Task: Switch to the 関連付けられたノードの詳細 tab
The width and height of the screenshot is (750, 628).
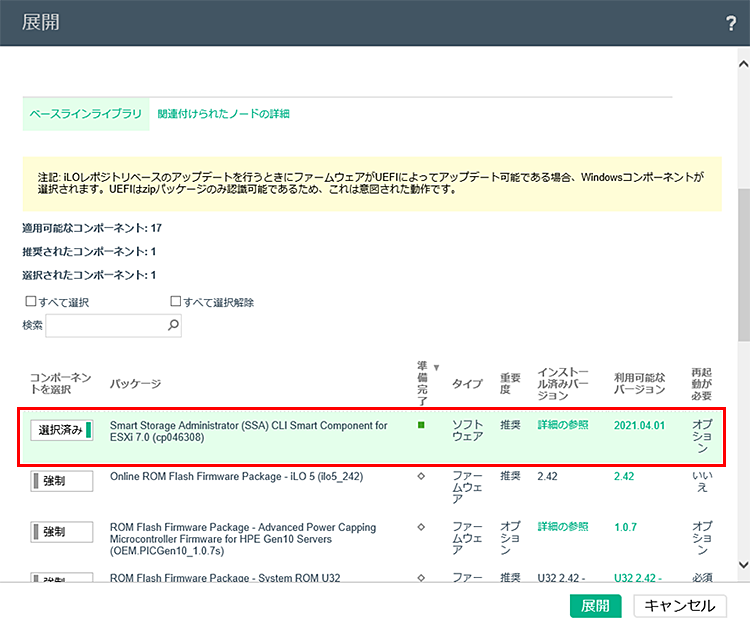Action: (223, 114)
